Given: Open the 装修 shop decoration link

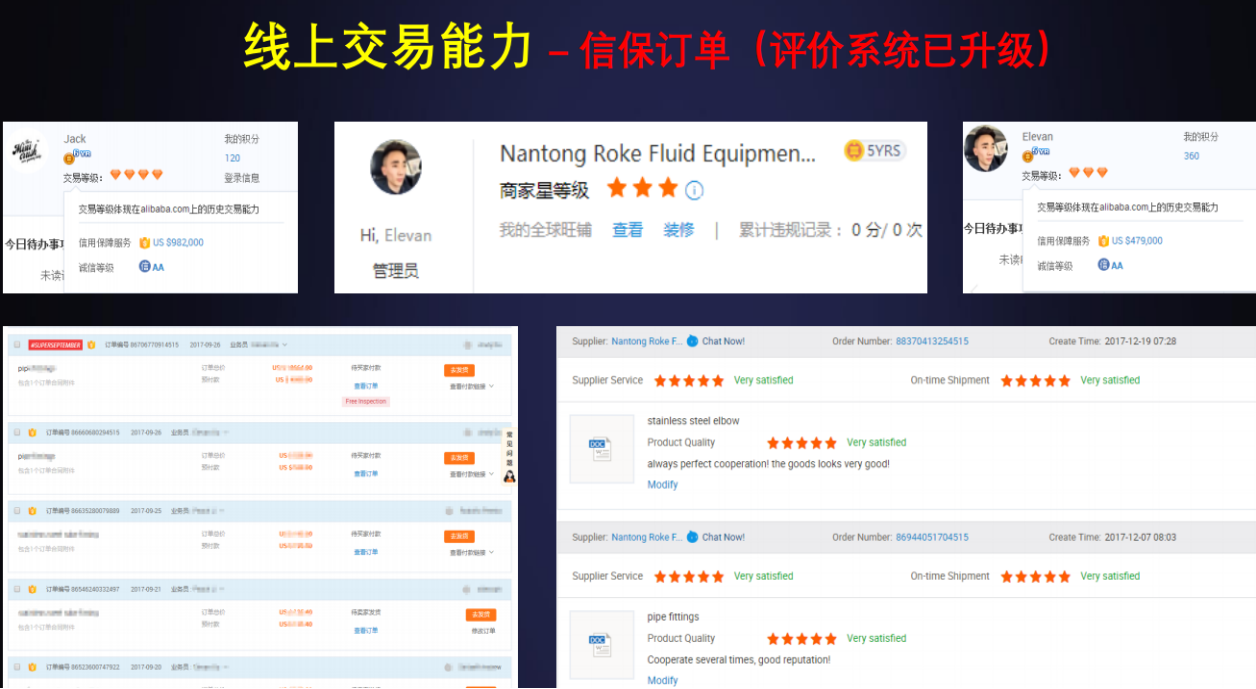Looking at the screenshot, I should tap(679, 230).
